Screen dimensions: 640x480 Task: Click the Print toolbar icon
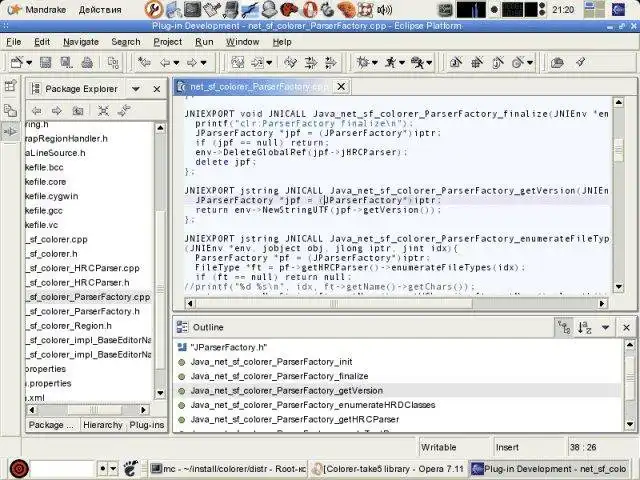pos(87,62)
